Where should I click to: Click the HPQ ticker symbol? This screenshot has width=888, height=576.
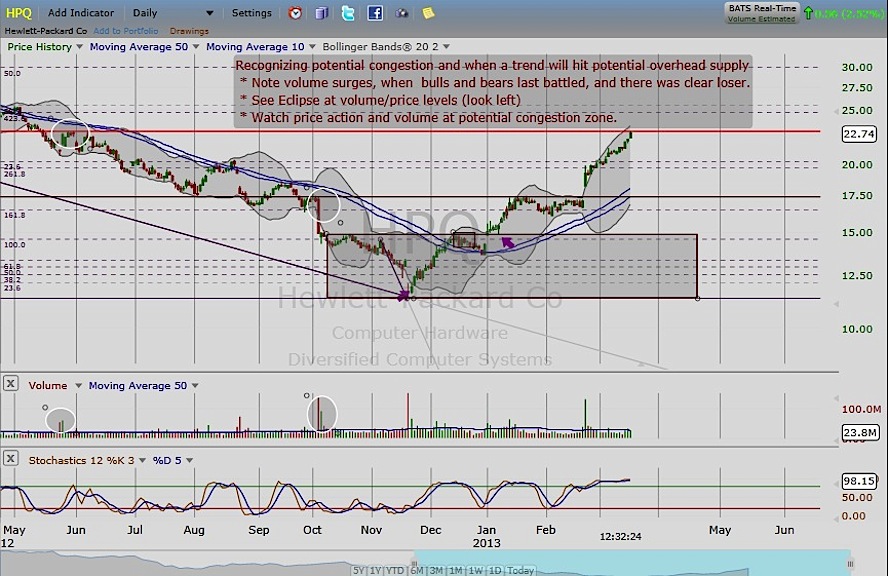(x=19, y=13)
